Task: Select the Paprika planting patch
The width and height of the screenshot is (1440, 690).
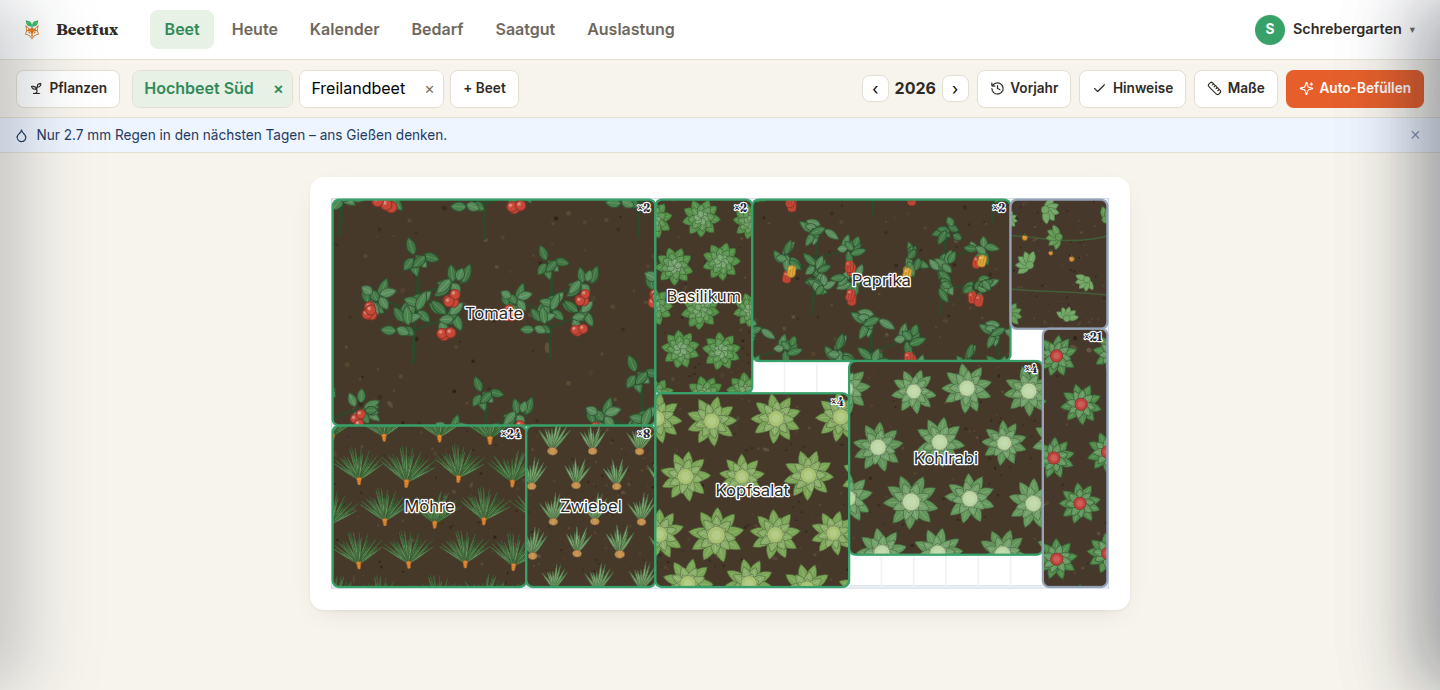Action: tap(881, 280)
